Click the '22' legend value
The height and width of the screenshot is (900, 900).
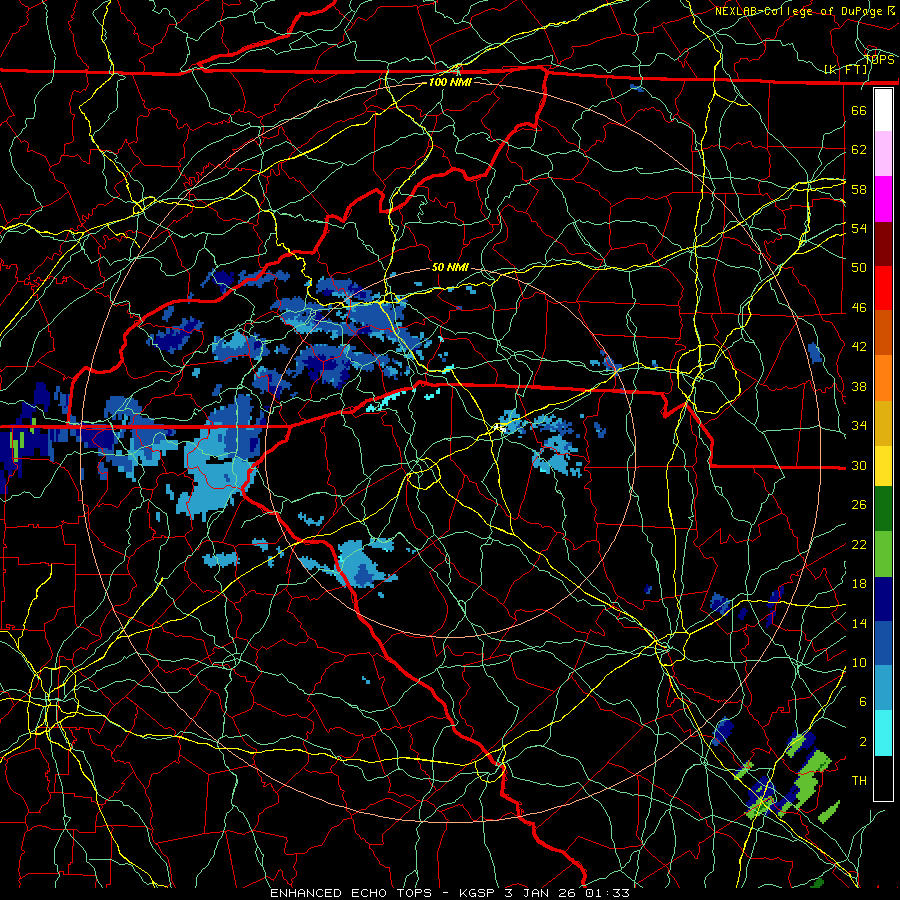(859, 544)
